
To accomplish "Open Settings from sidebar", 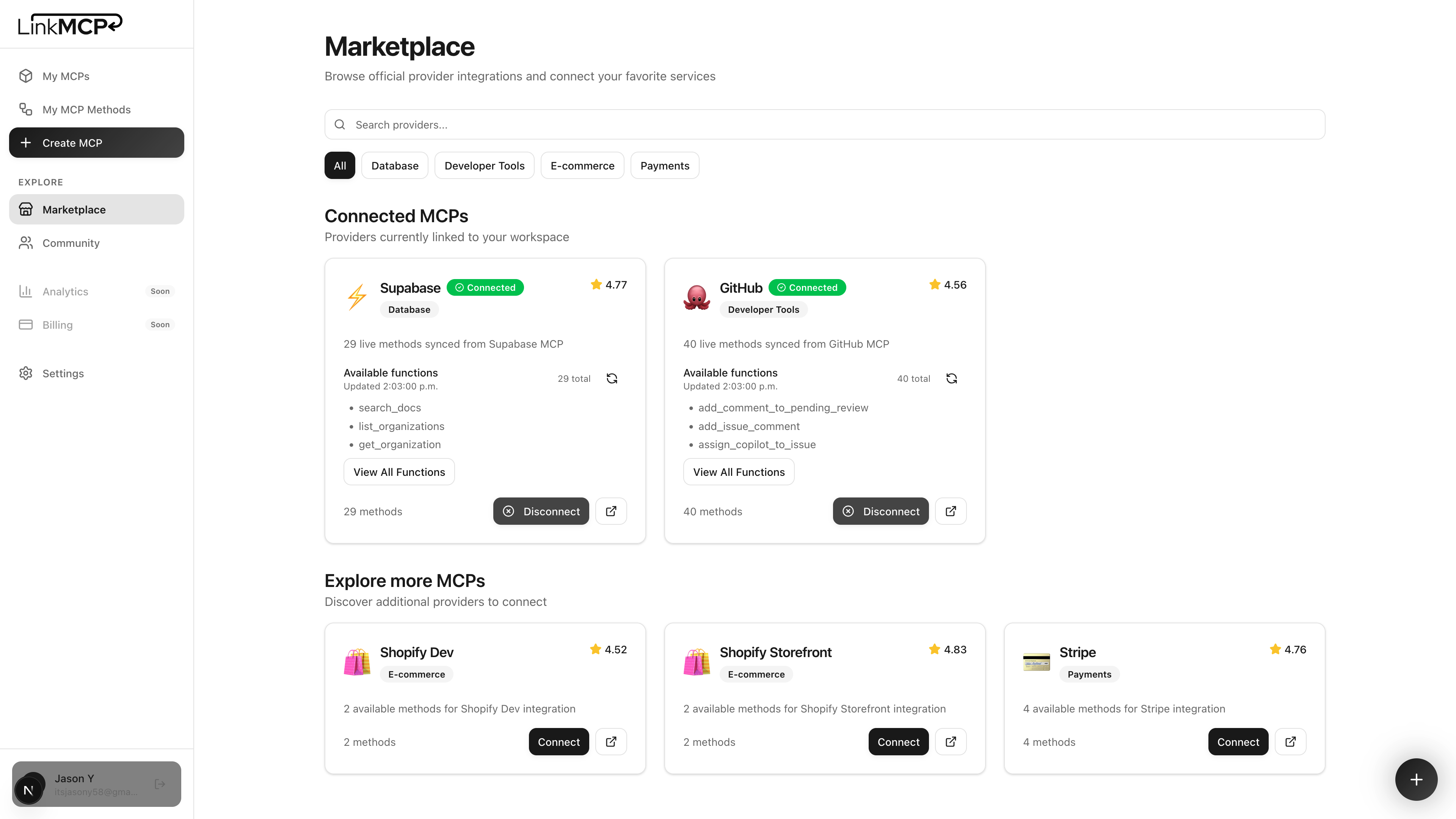I will (63, 373).
